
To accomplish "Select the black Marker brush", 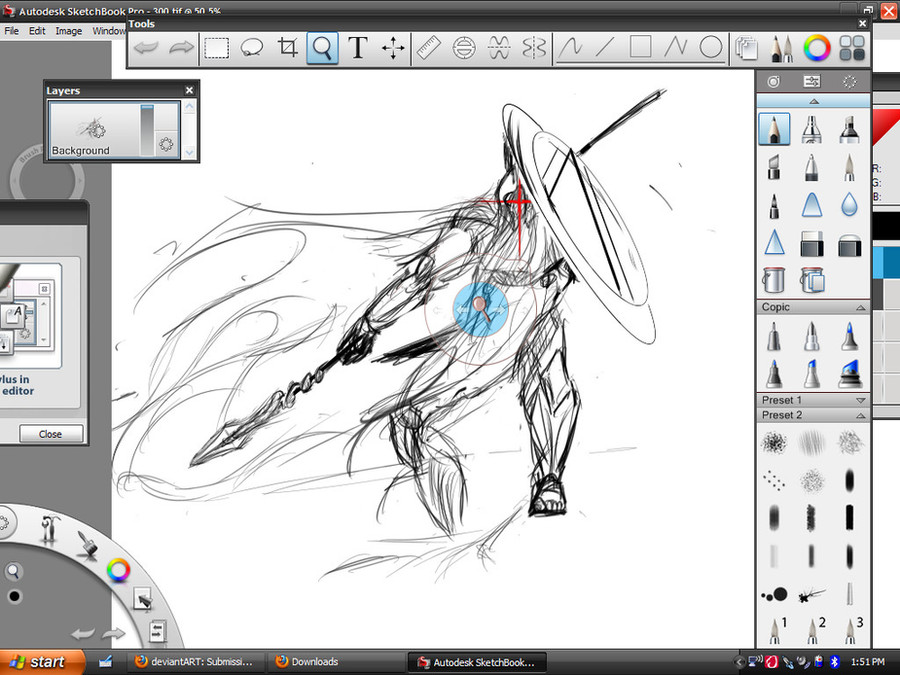I will tap(849, 129).
